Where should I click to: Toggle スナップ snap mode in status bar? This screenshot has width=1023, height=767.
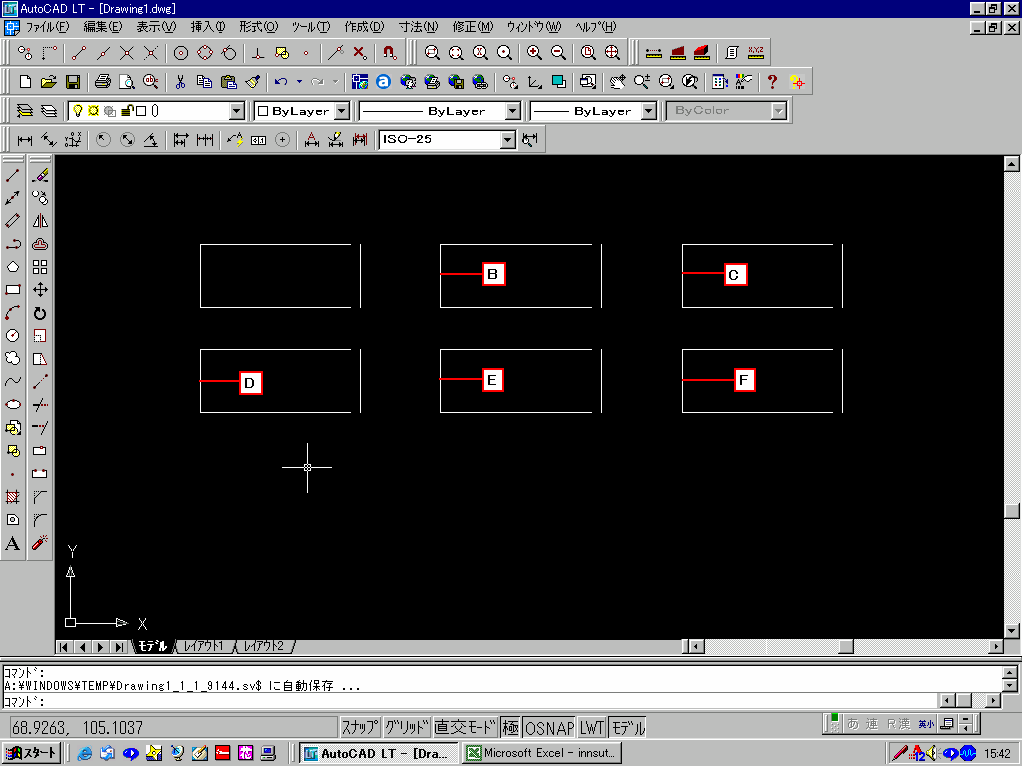360,727
